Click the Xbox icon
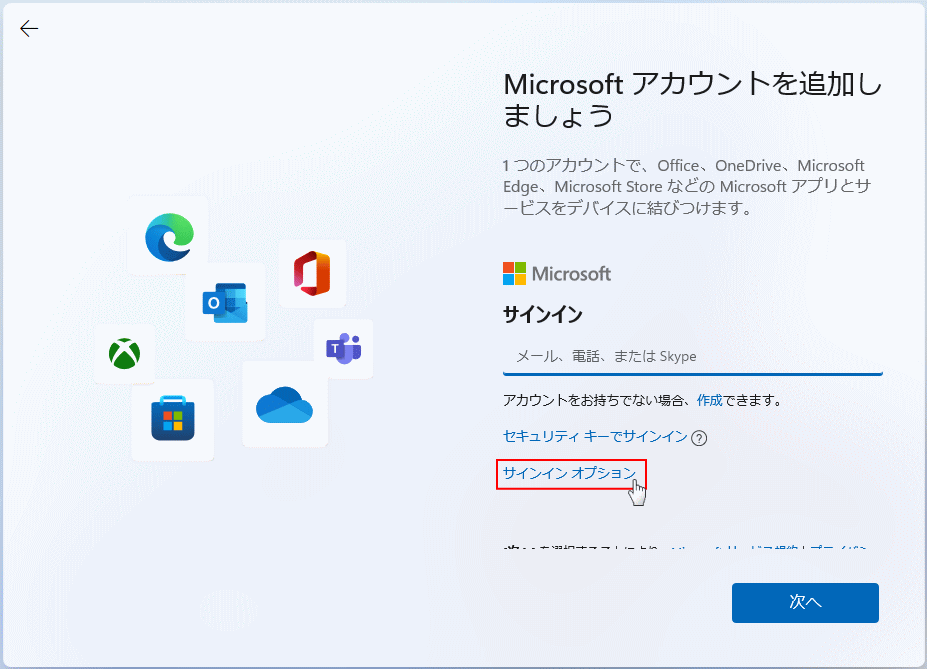Viewport: 927px width, 669px height. tap(125, 353)
